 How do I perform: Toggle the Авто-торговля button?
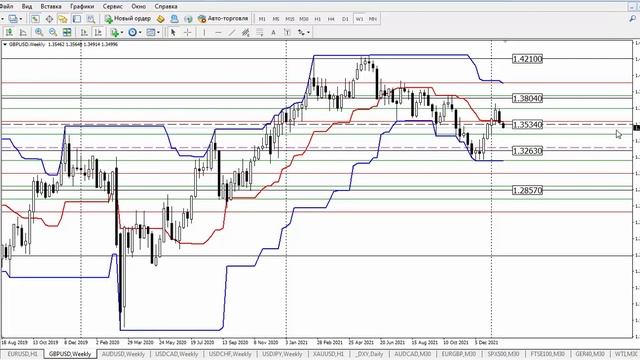tap(223, 19)
